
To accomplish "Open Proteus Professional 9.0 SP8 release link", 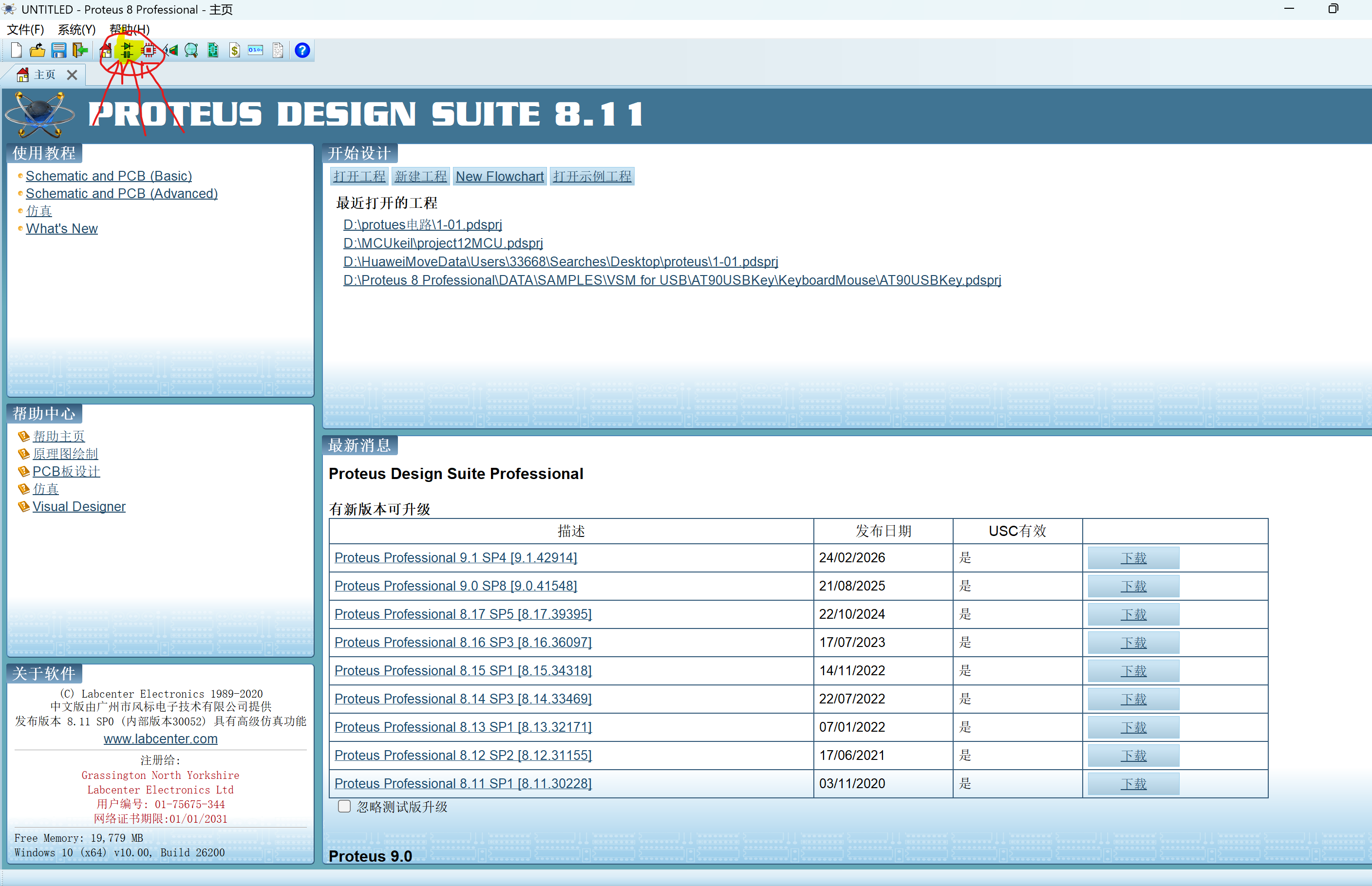I will point(456,586).
